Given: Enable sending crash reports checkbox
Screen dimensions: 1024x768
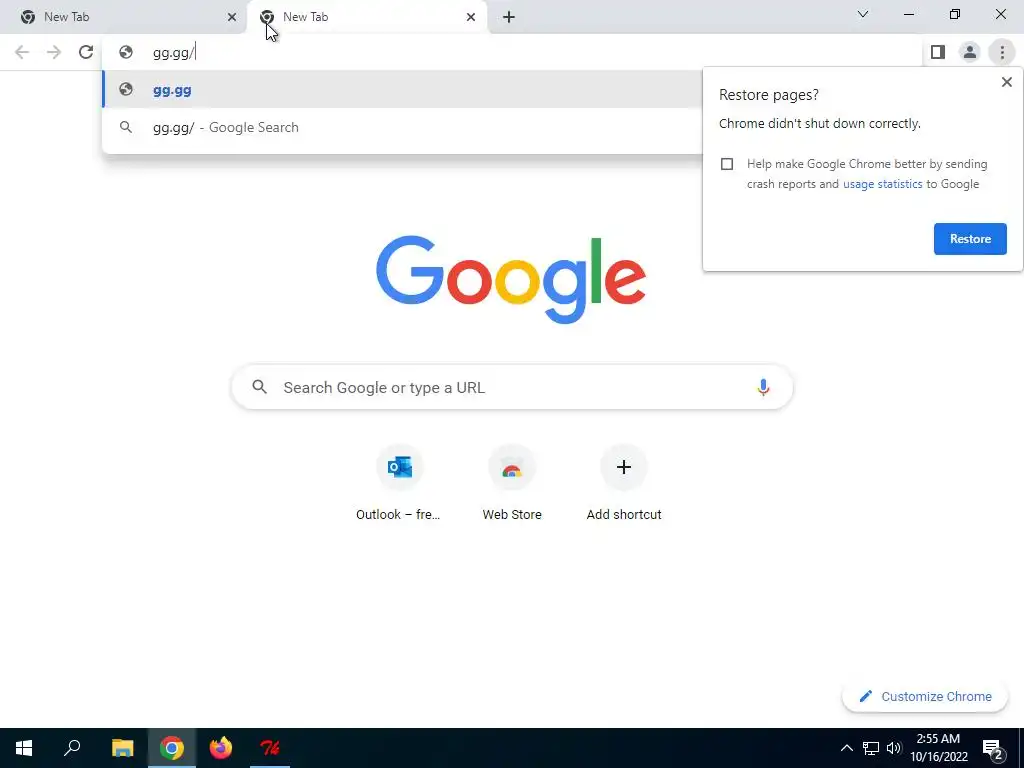Looking at the screenshot, I should point(727,164).
